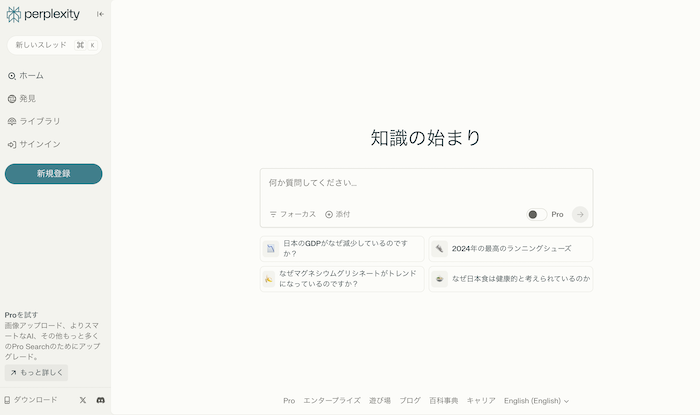Collapse the sidebar with the arrow icon

99,14
